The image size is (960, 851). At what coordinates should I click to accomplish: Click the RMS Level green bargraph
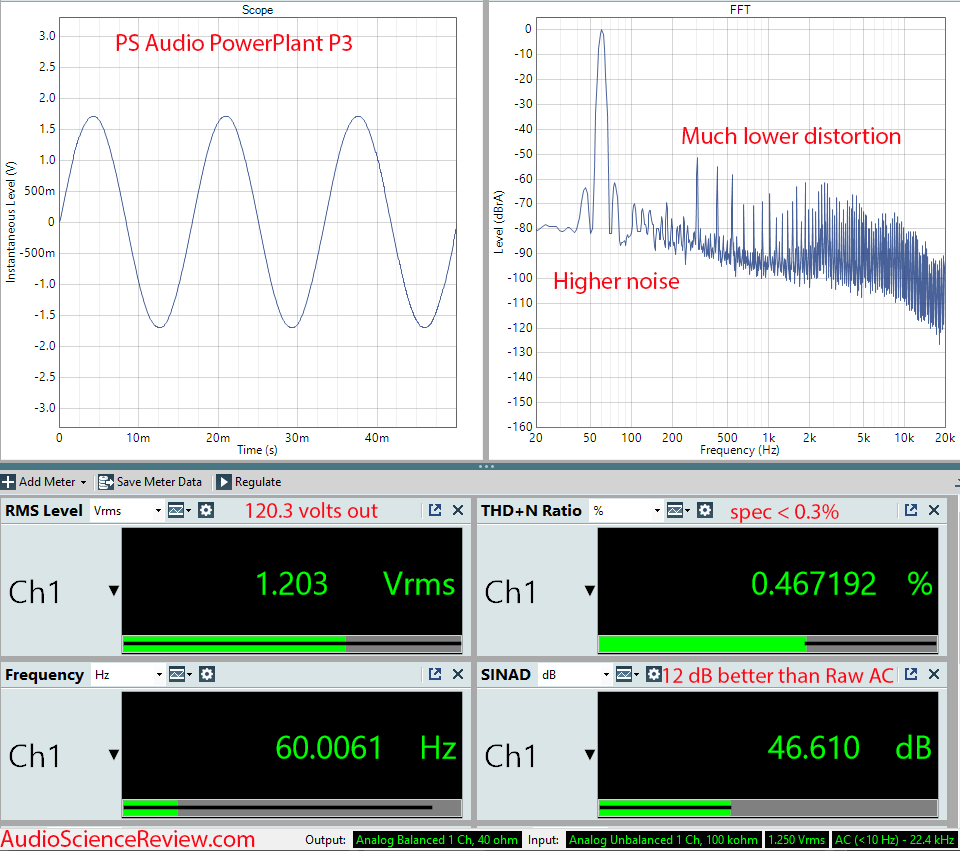tap(292, 643)
